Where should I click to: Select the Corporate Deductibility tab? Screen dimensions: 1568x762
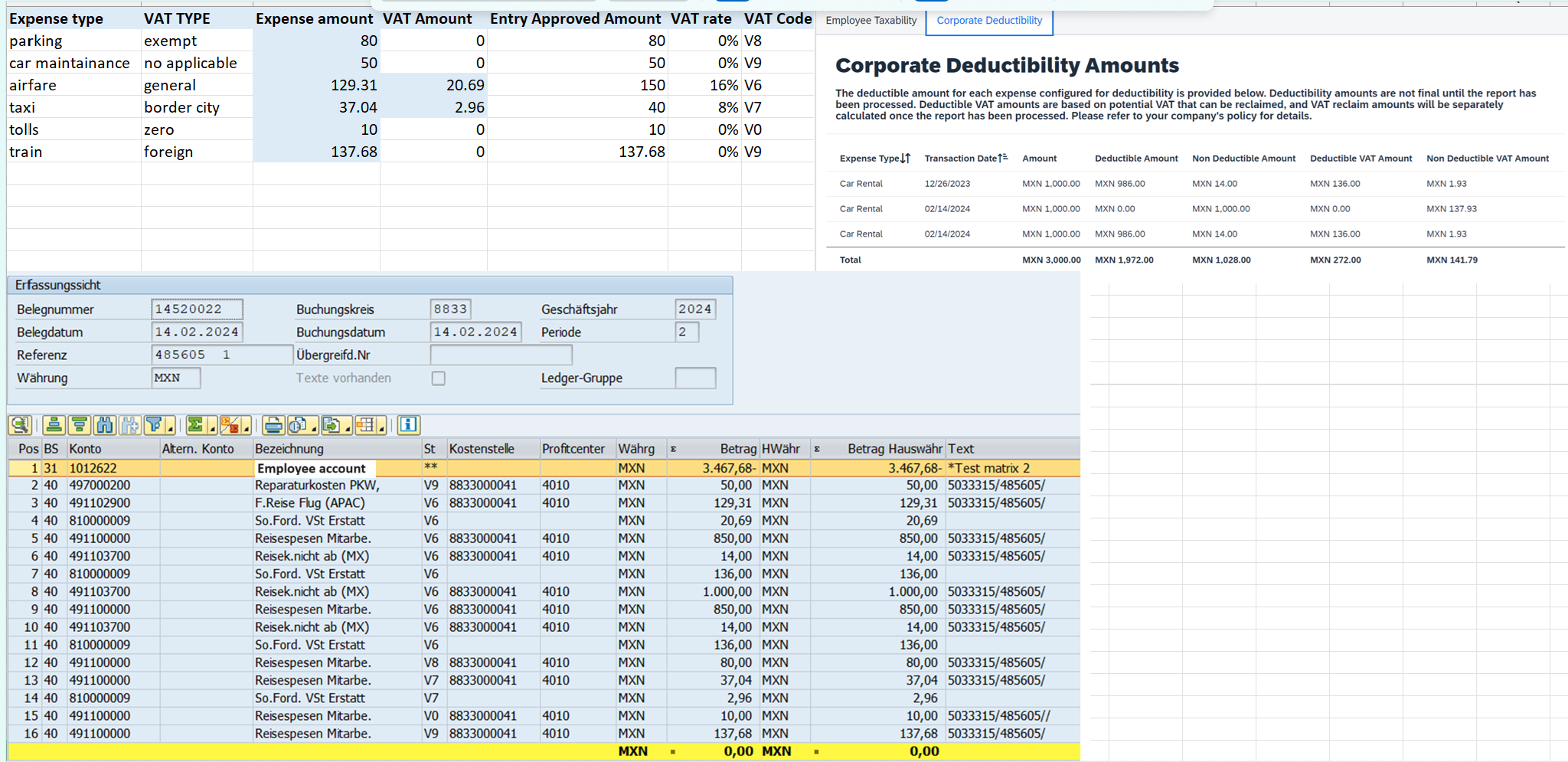[x=989, y=21]
